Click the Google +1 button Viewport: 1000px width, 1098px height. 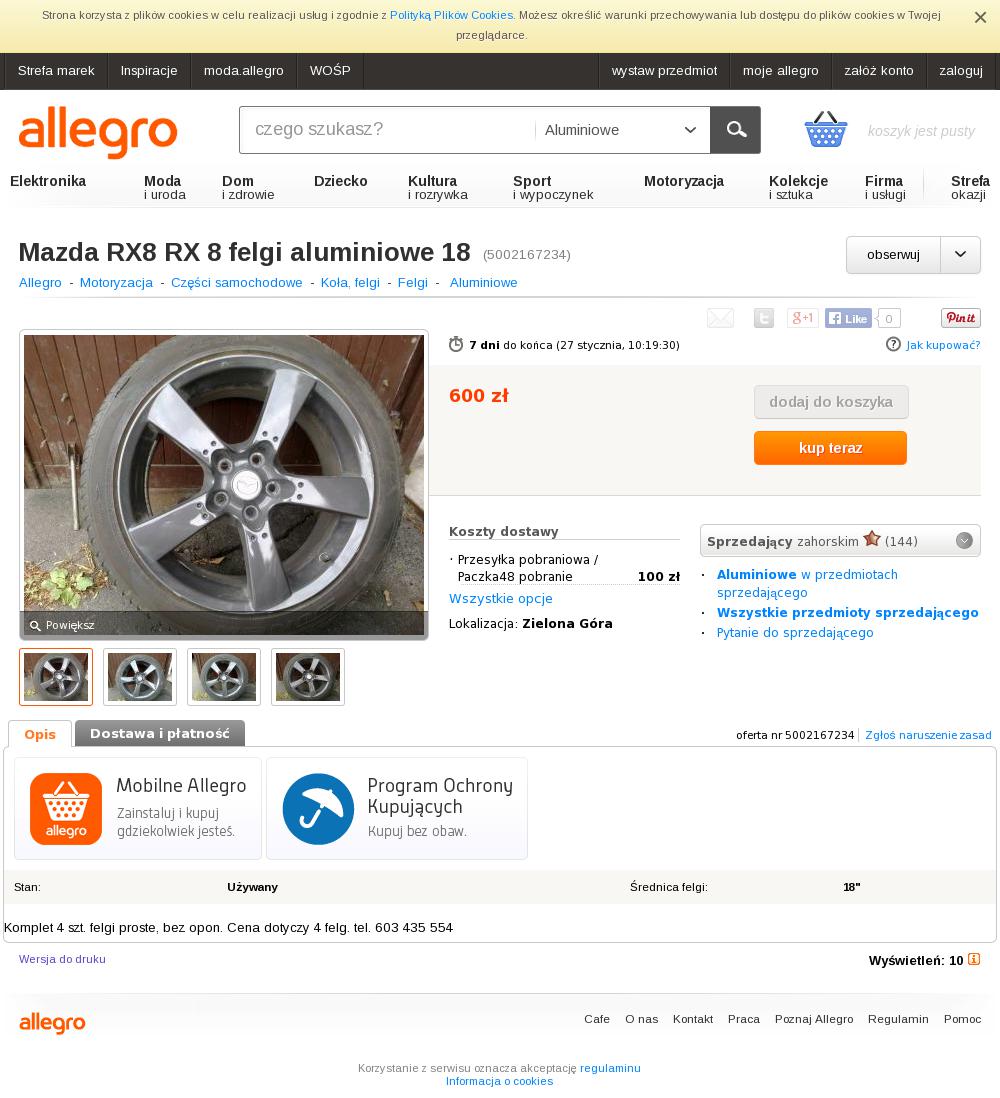click(x=803, y=318)
